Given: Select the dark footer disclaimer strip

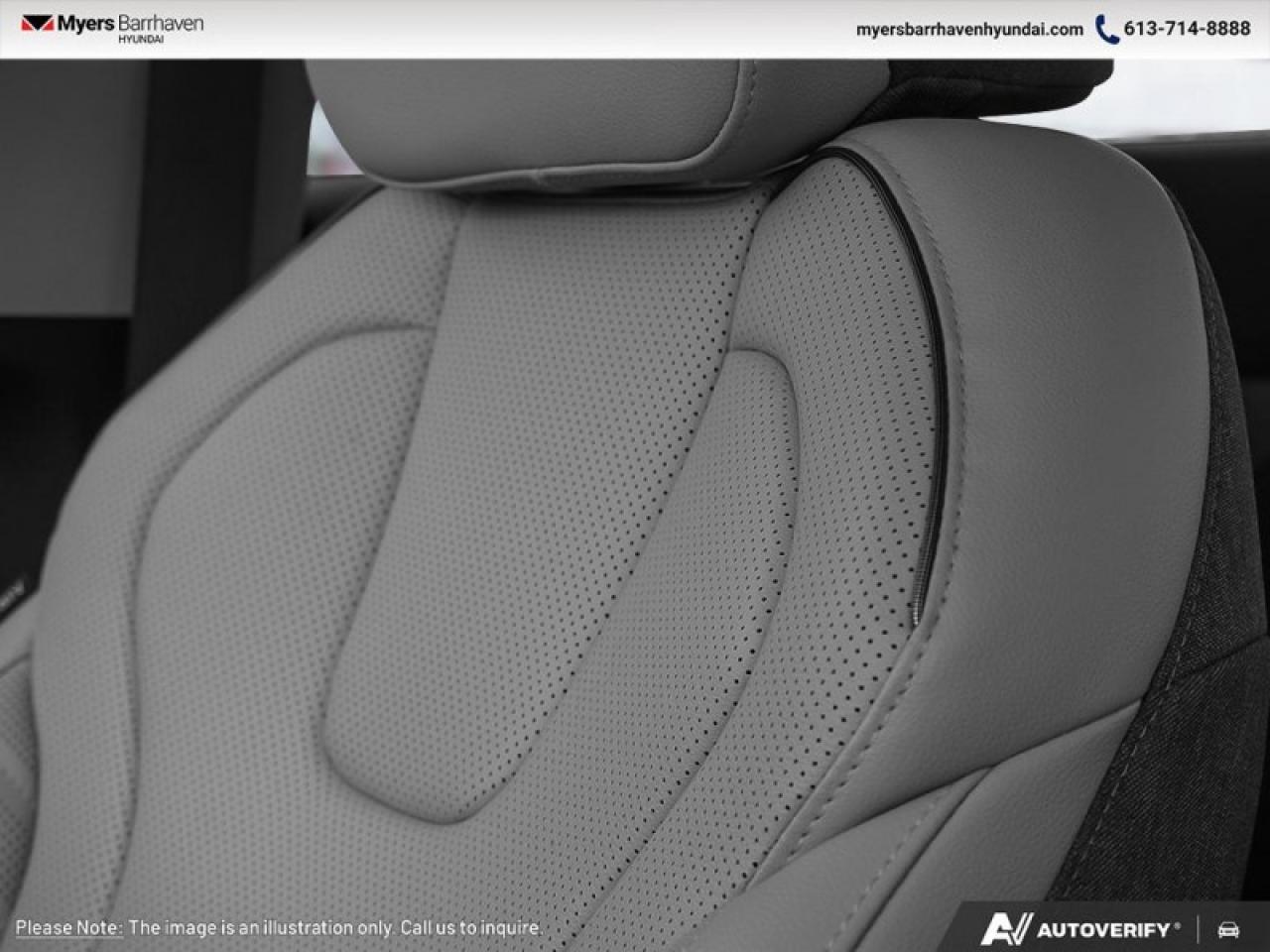Looking at the screenshot, I should (397, 929).
